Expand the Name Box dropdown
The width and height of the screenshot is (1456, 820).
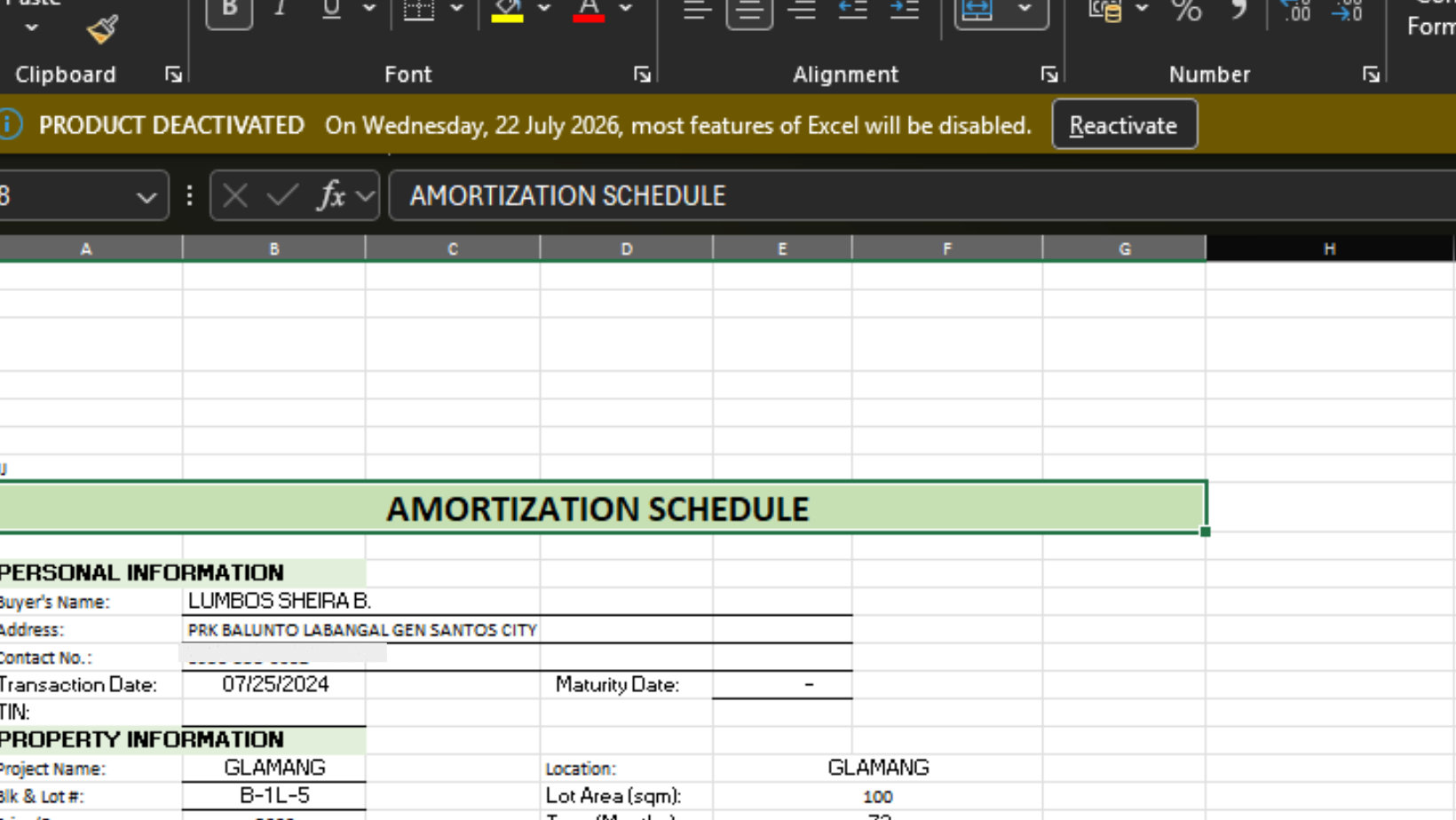[146, 196]
